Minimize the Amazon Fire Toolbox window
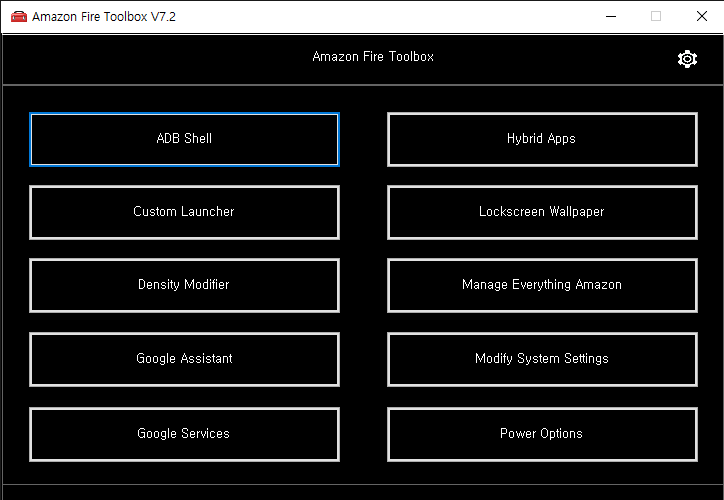 click(611, 17)
